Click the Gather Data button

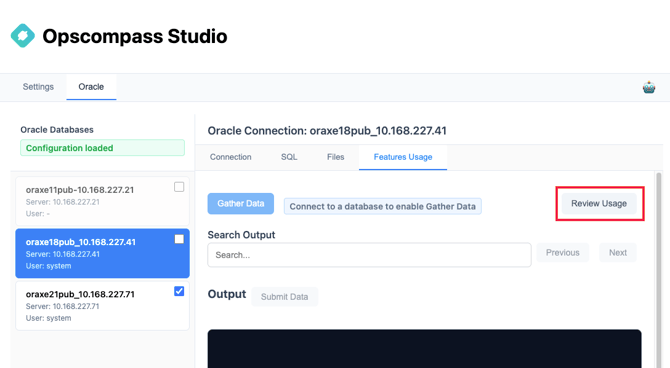(241, 203)
